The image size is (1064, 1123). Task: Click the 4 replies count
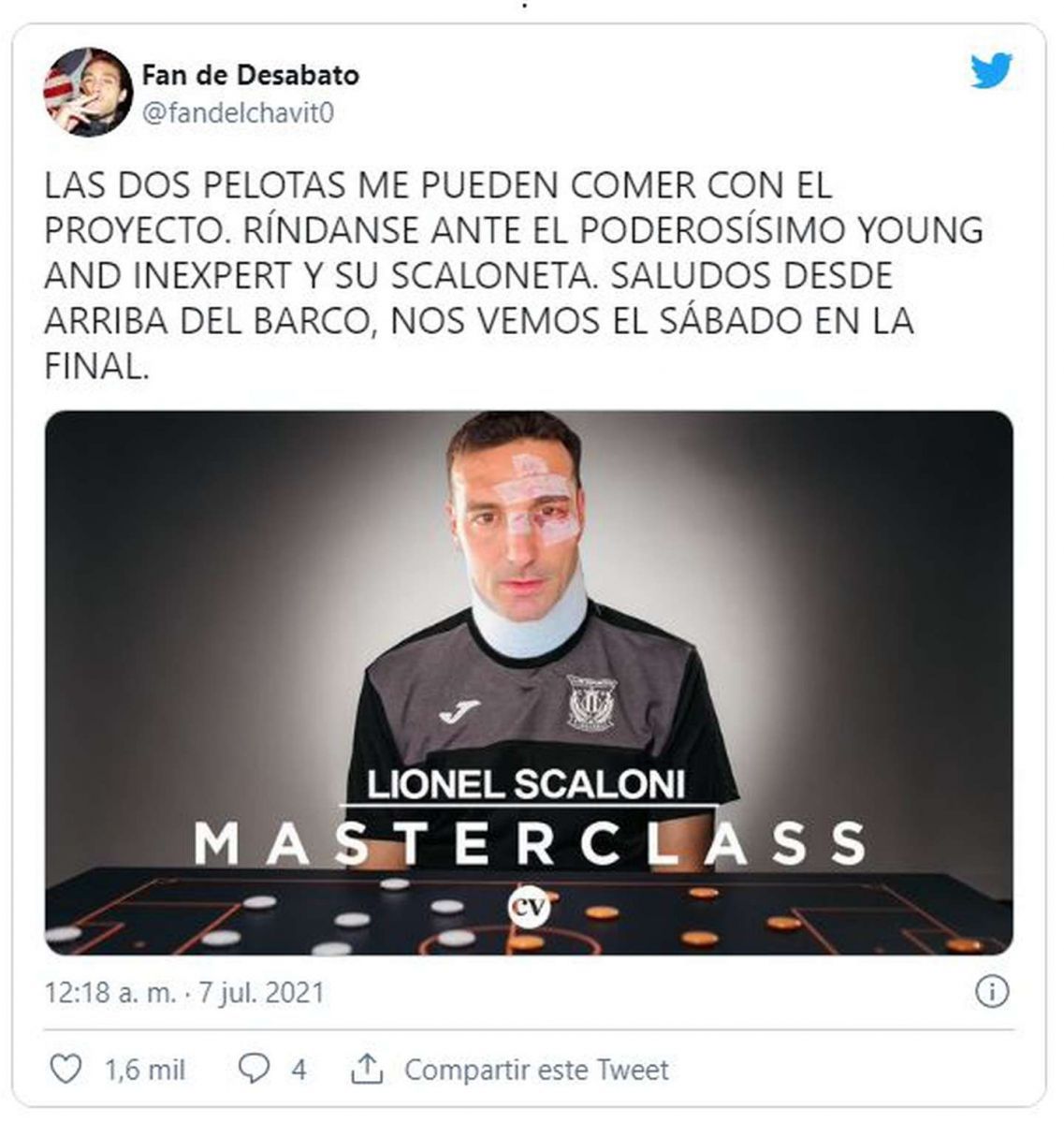click(x=298, y=1069)
